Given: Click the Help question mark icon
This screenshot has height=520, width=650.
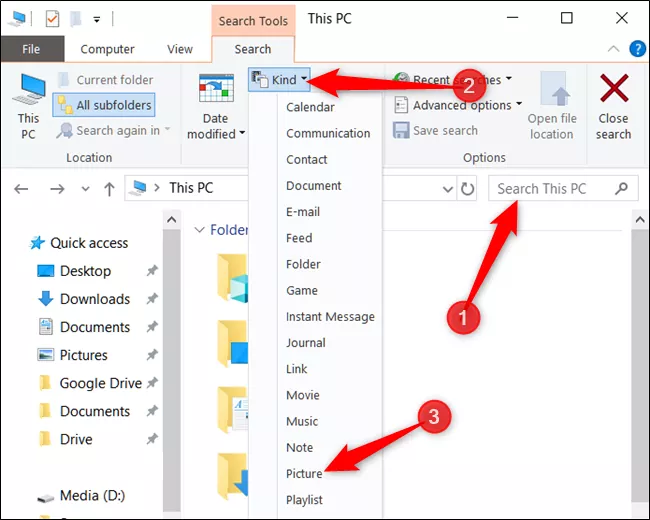Looking at the screenshot, I should click(x=637, y=49).
